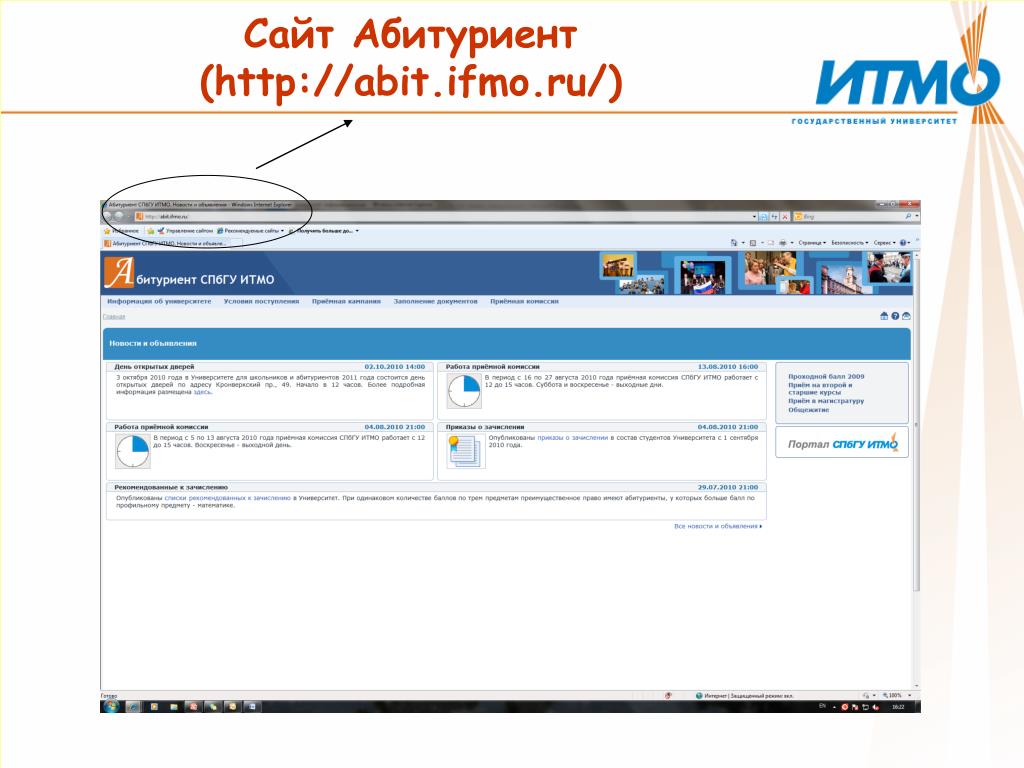Follow the здесь link in open-day news
The height and width of the screenshot is (768, 1024).
pos(202,392)
